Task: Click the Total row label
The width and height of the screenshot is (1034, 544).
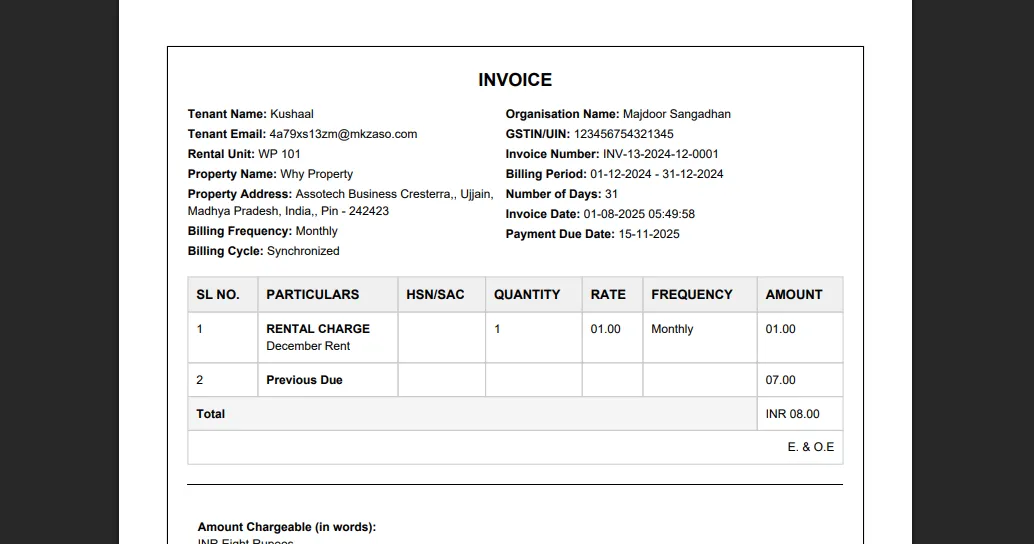Action: [210, 414]
